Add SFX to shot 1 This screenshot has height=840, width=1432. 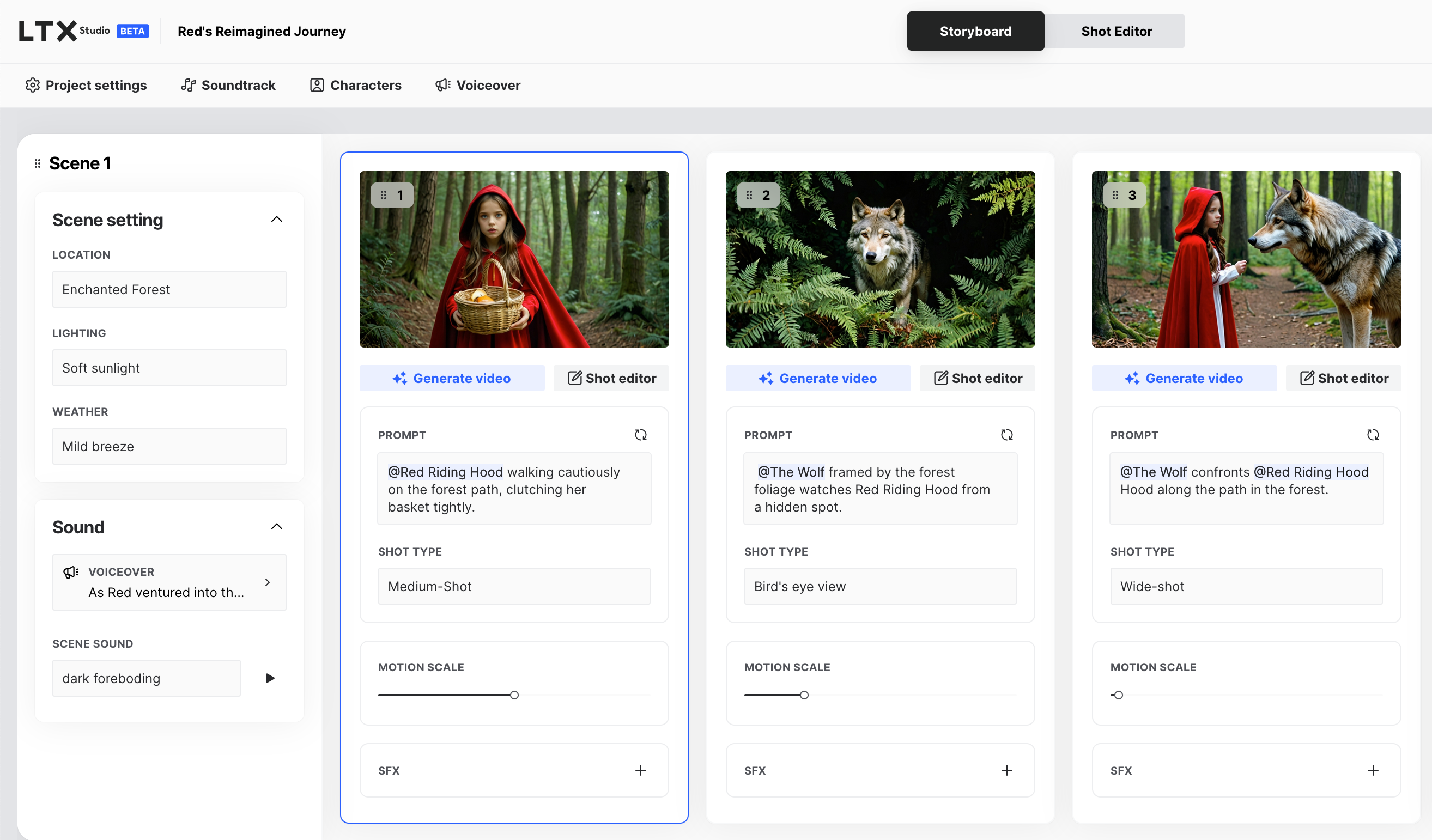point(640,771)
